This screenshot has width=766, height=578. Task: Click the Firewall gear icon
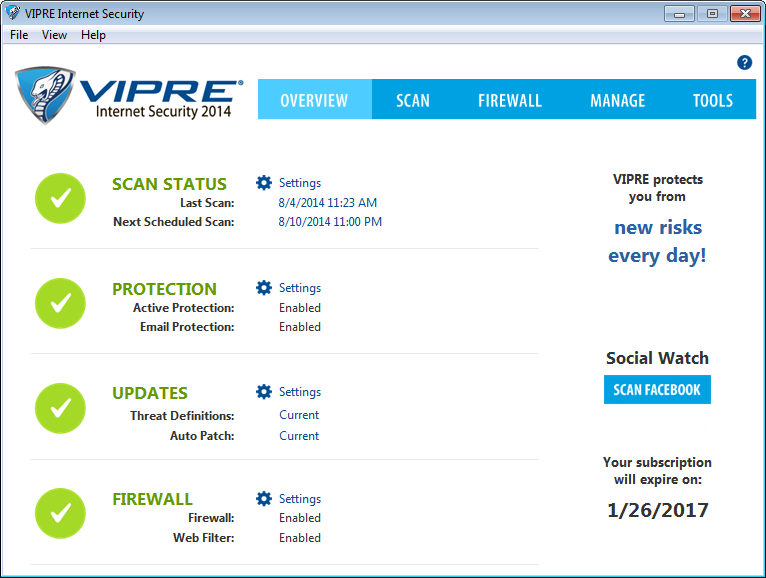click(264, 499)
